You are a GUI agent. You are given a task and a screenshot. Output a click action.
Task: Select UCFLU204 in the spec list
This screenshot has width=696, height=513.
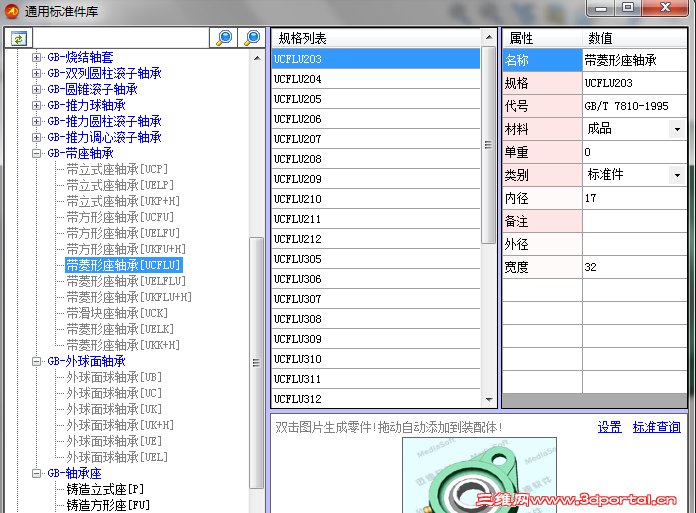[x=376, y=79]
